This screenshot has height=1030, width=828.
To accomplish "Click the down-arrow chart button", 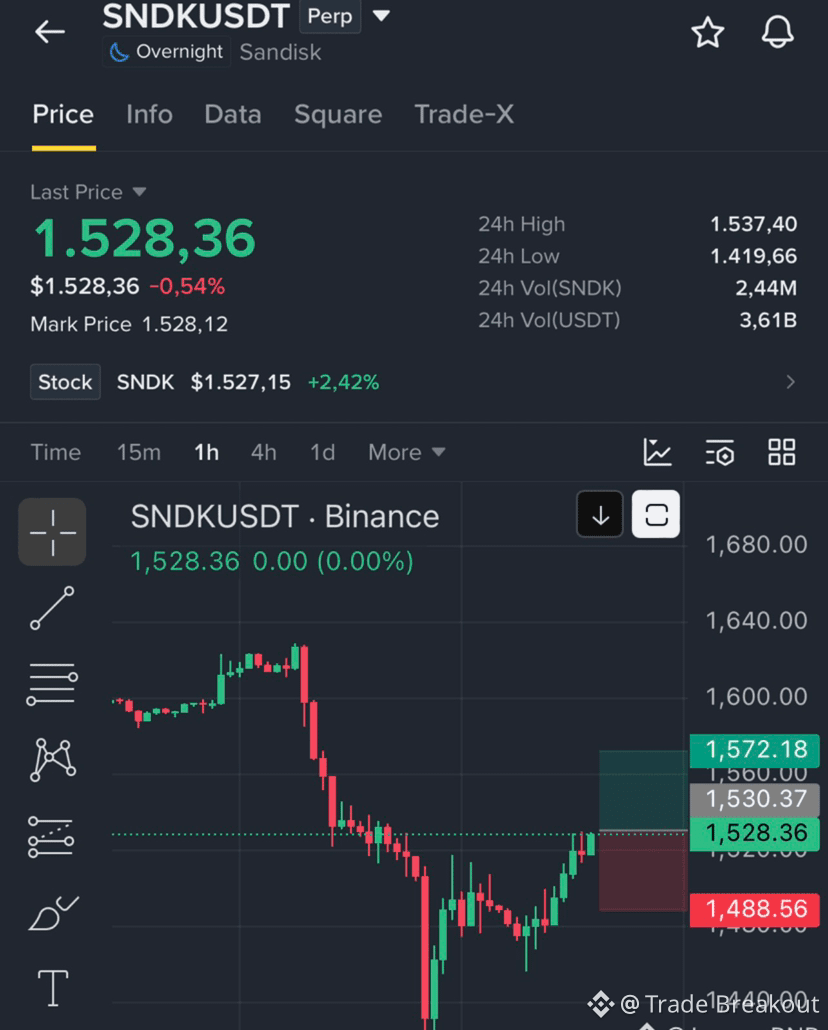I will coord(600,514).
